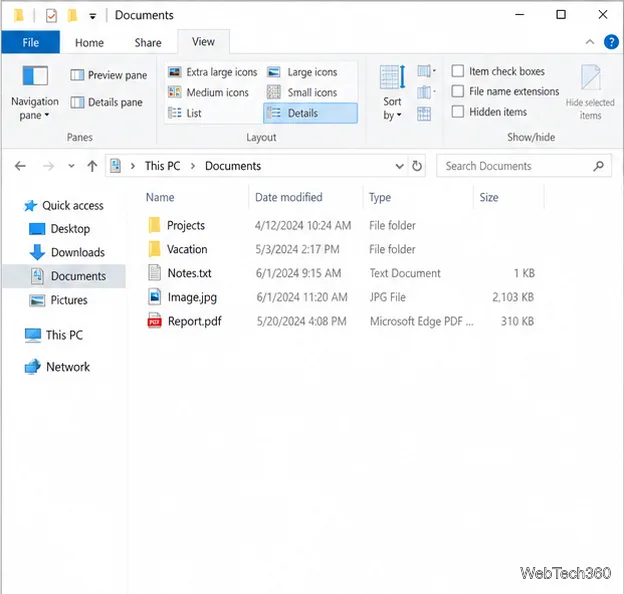Click the Vacation folder name
Image resolution: width=624 pixels, height=594 pixels.
tap(187, 249)
